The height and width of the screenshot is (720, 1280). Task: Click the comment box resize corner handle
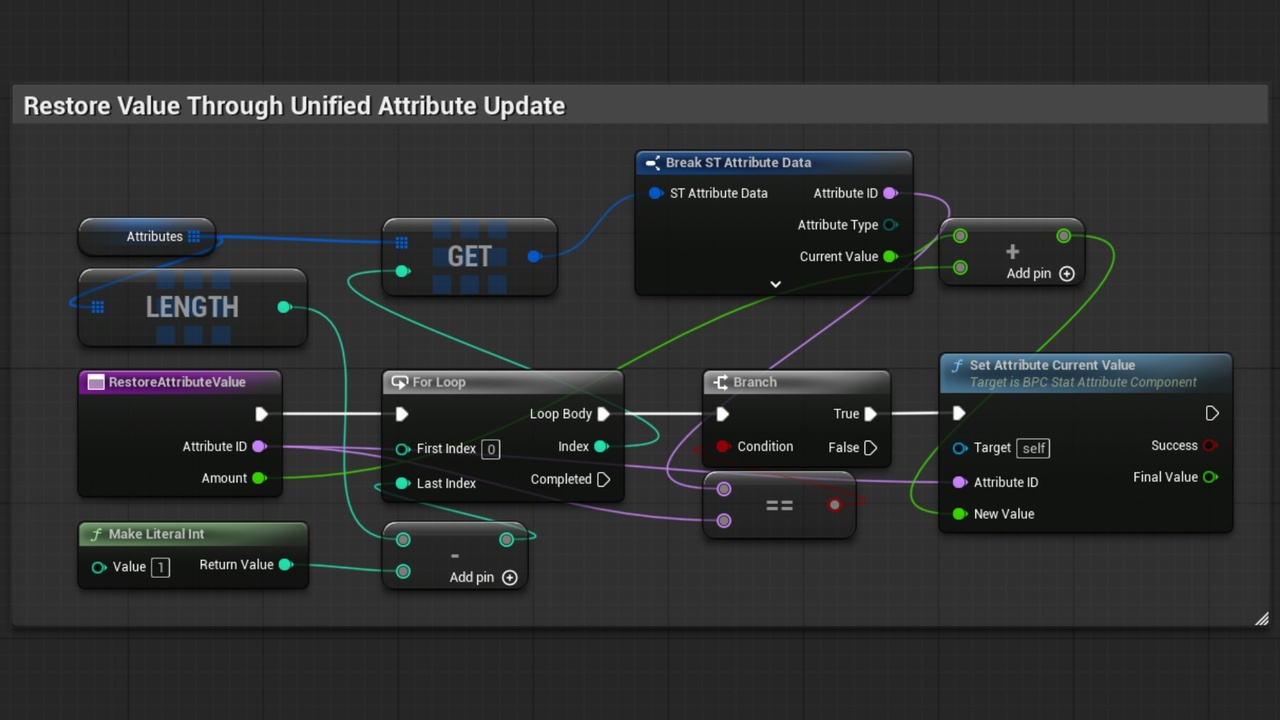click(x=1261, y=619)
